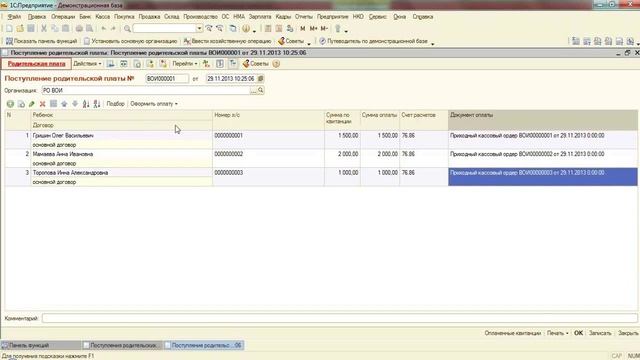640x360 pixels.
Task: Click the question mark help icon in document toolbar
Action: pos(276,64)
